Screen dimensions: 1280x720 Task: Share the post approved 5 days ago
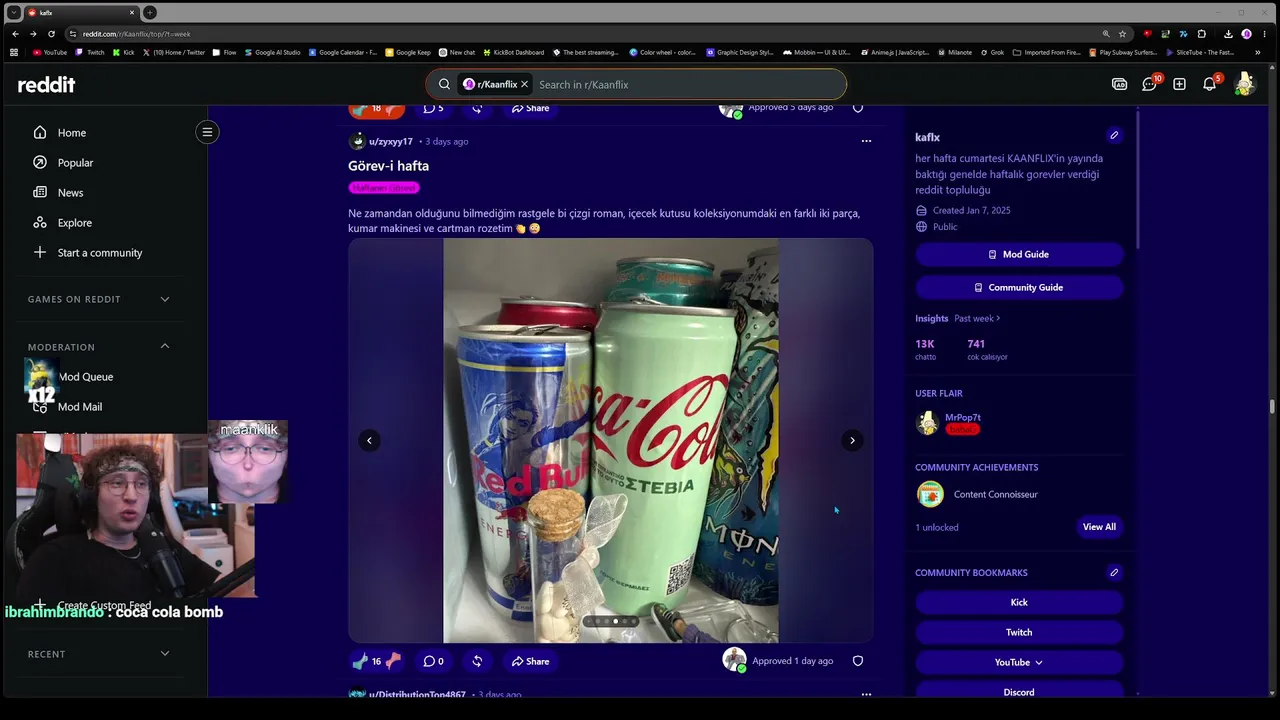point(530,108)
